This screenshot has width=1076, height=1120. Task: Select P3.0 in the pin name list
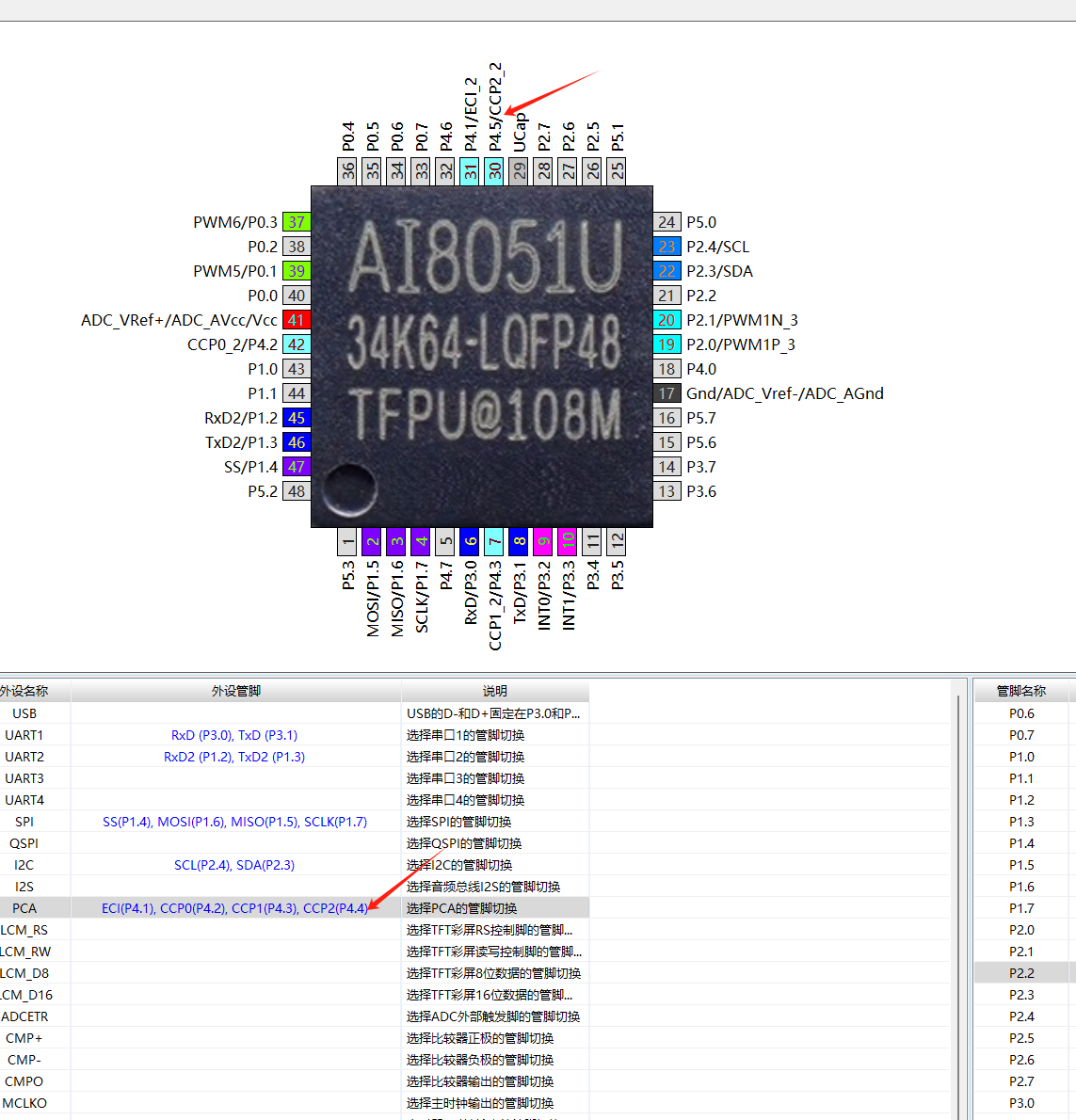1021,1103
